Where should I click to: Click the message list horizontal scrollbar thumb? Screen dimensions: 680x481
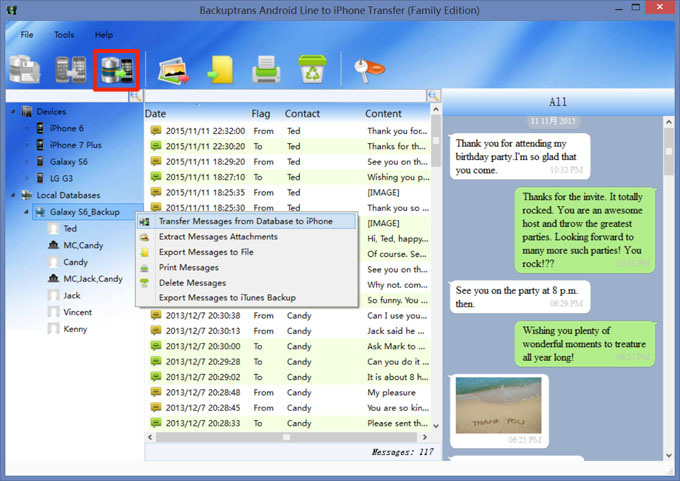tap(286, 437)
